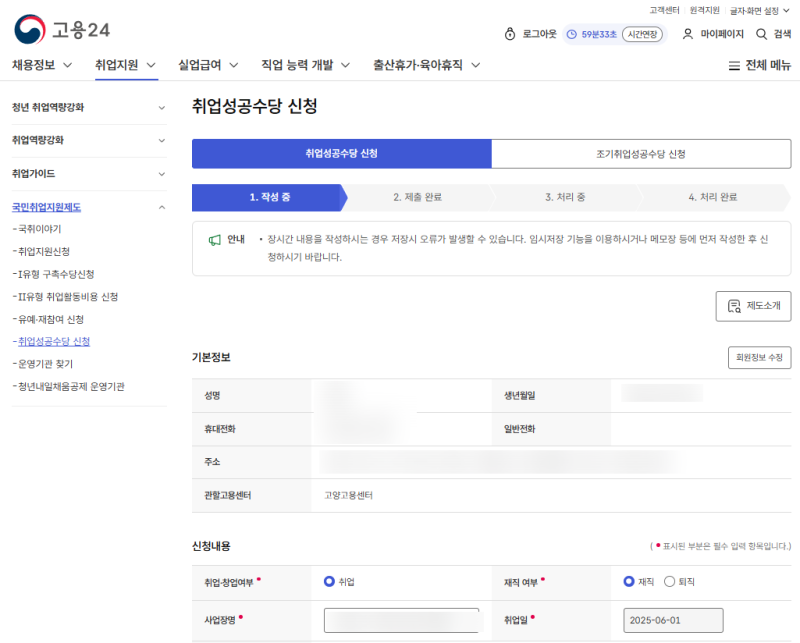The image size is (800, 643).
Task: Expand the 청년 취업역량강화 sidebar section
Action: (162, 108)
